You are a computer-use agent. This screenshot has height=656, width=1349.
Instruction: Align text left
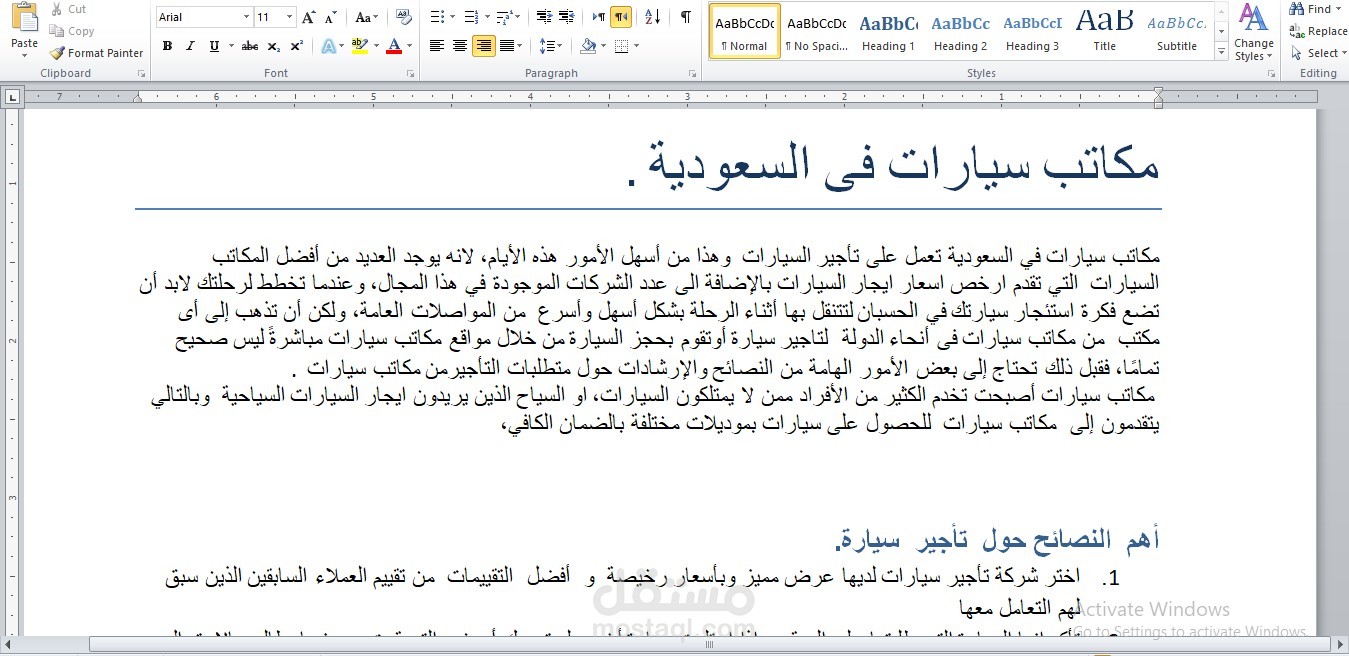pos(437,46)
